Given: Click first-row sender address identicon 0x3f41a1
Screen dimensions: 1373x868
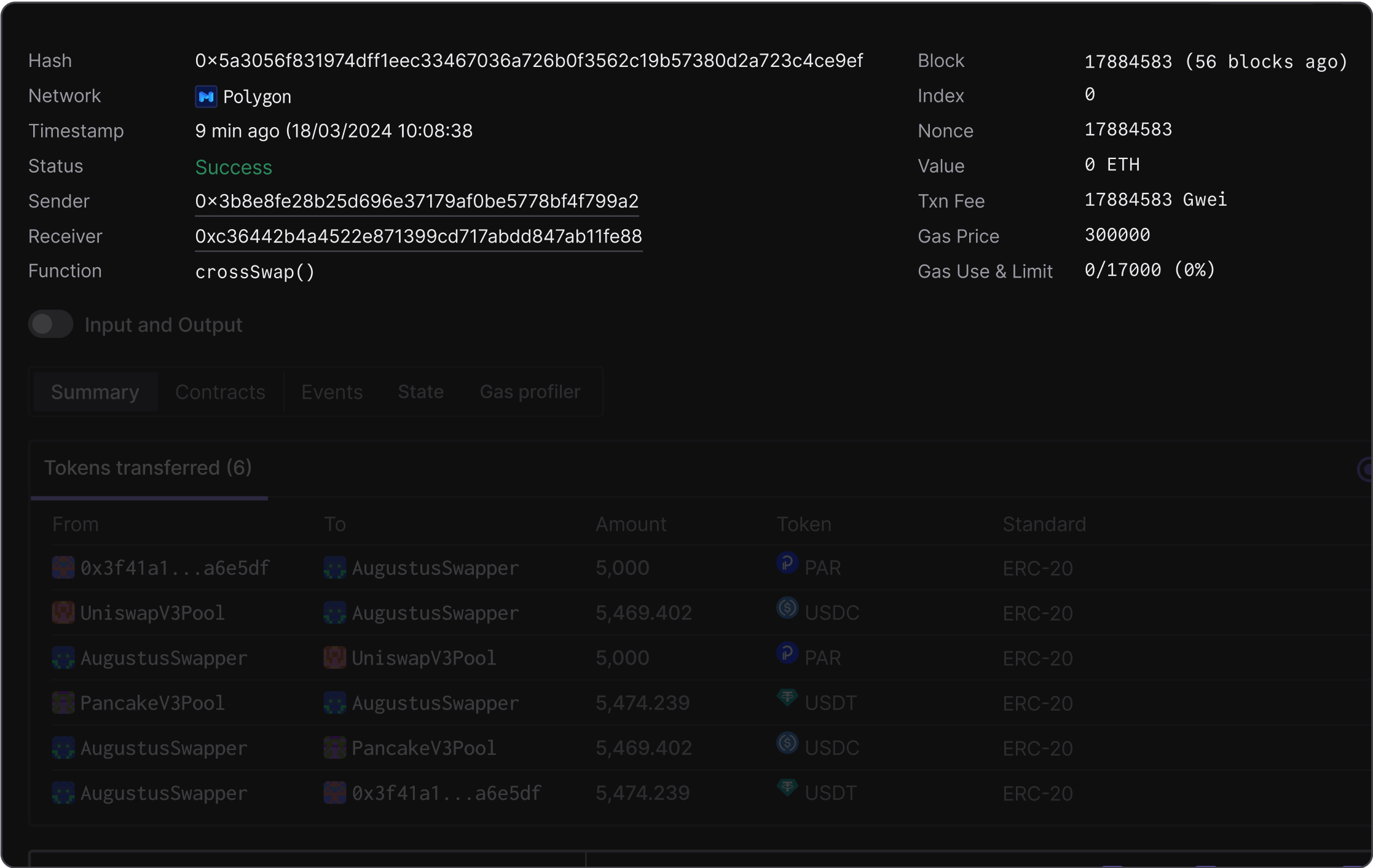Looking at the screenshot, I should (63, 568).
